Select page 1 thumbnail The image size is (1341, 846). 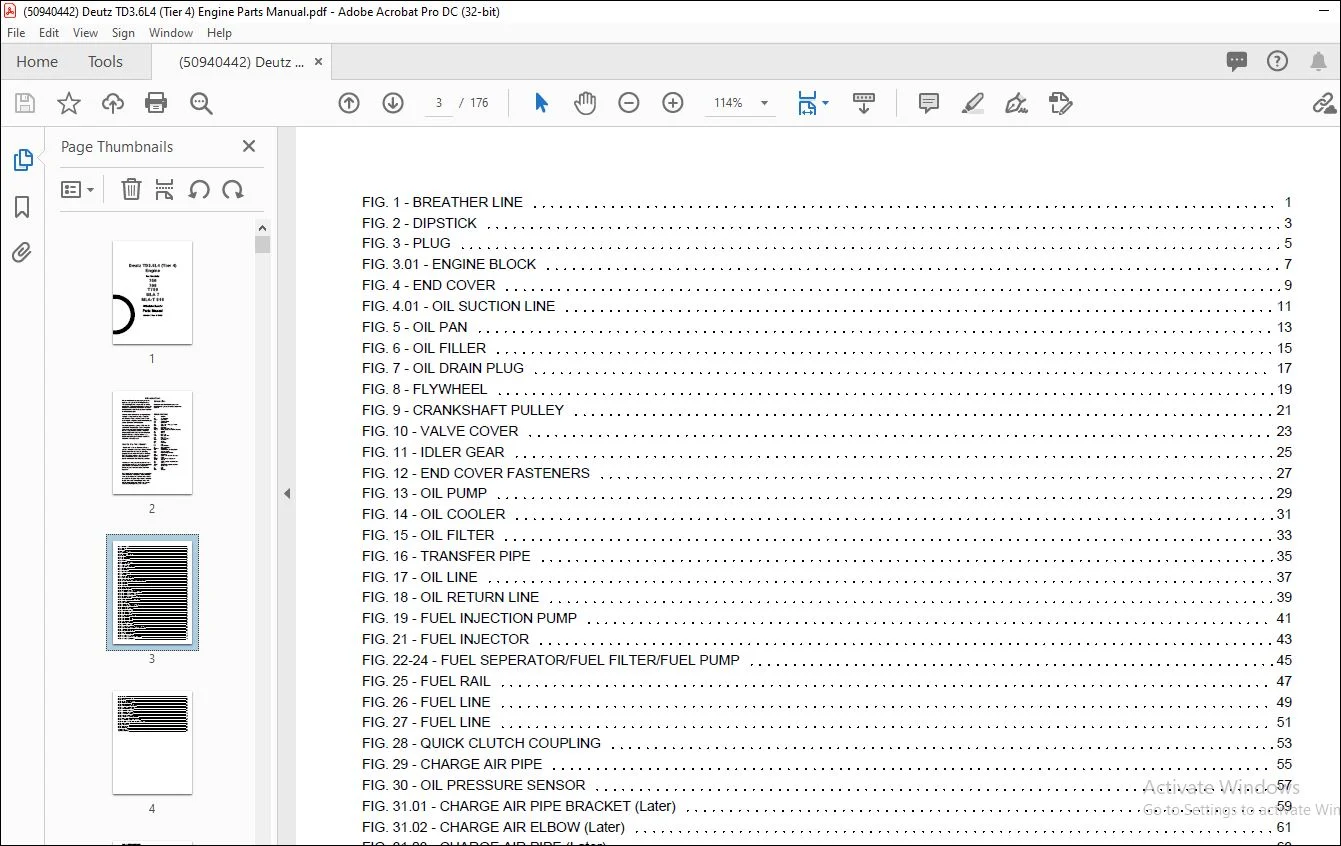[x=152, y=292]
